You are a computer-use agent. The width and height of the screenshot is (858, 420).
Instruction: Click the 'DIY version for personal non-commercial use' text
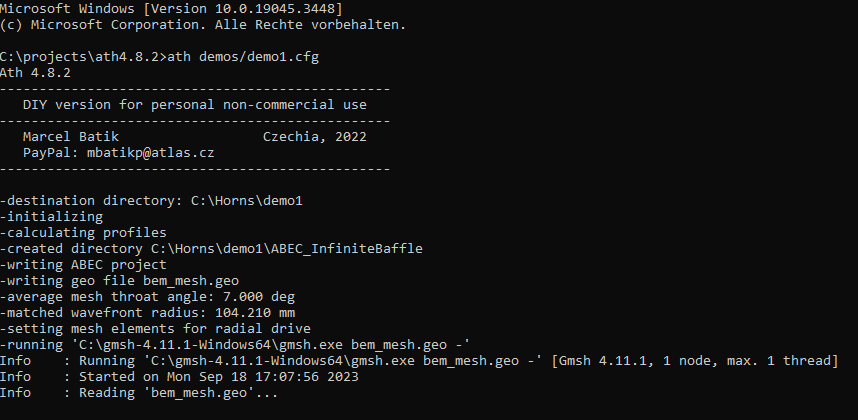point(195,104)
